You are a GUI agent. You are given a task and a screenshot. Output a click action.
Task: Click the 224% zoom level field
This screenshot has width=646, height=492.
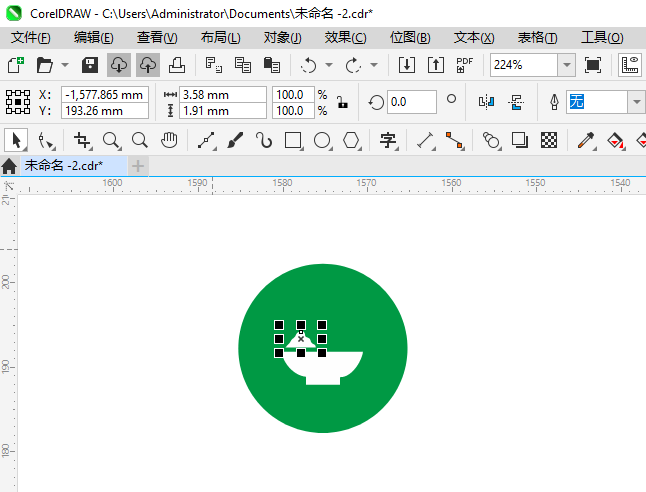point(524,65)
